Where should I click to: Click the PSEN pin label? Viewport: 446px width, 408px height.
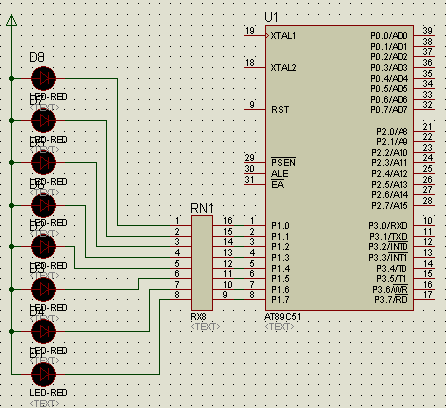[283, 163]
